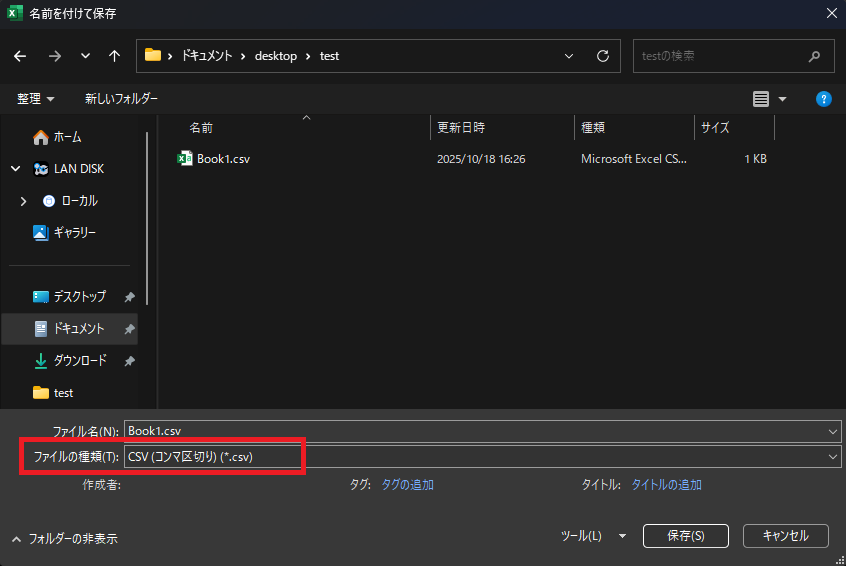The image size is (846, 566).
Task: Open help with the blue question icon
Action: [823, 99]
